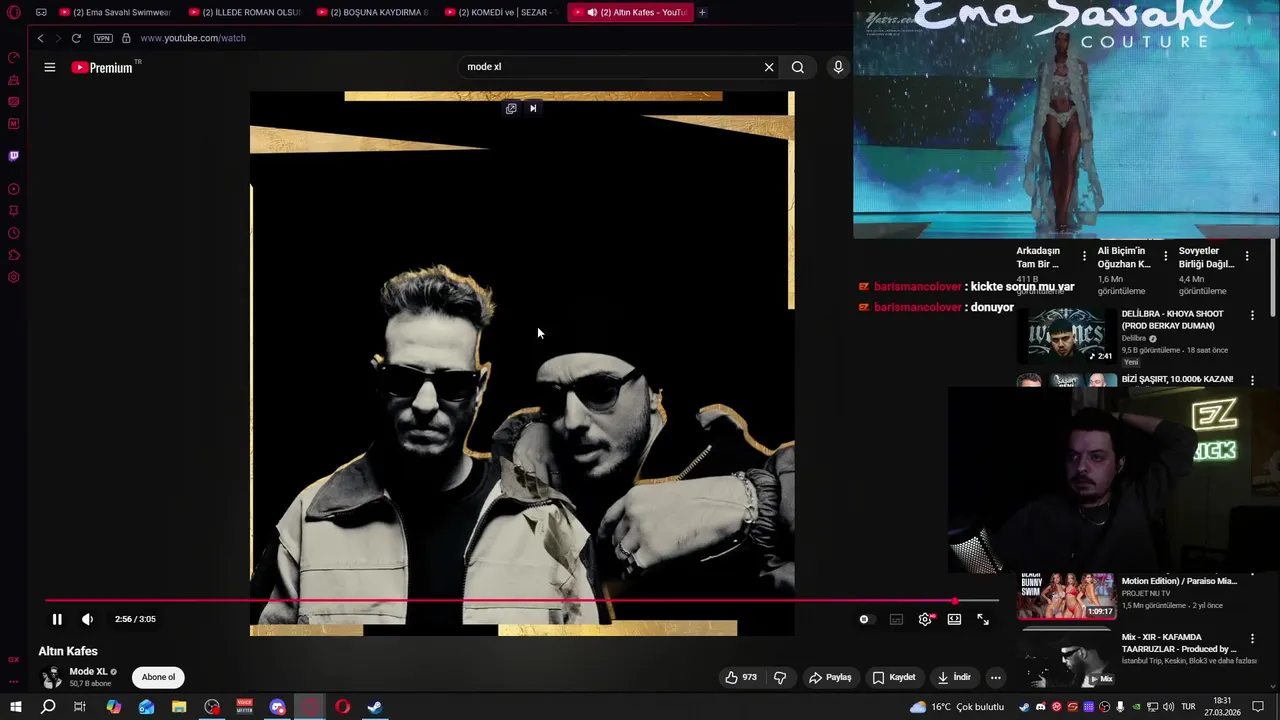
Task: Open history clock in Opera sidebar
Action: [x=14, y=233]
